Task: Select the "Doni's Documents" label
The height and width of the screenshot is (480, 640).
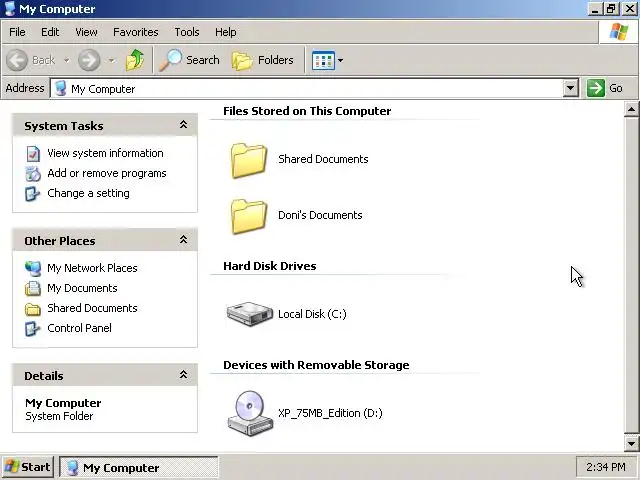Action: pyautogui.click(x=320, y=215)
